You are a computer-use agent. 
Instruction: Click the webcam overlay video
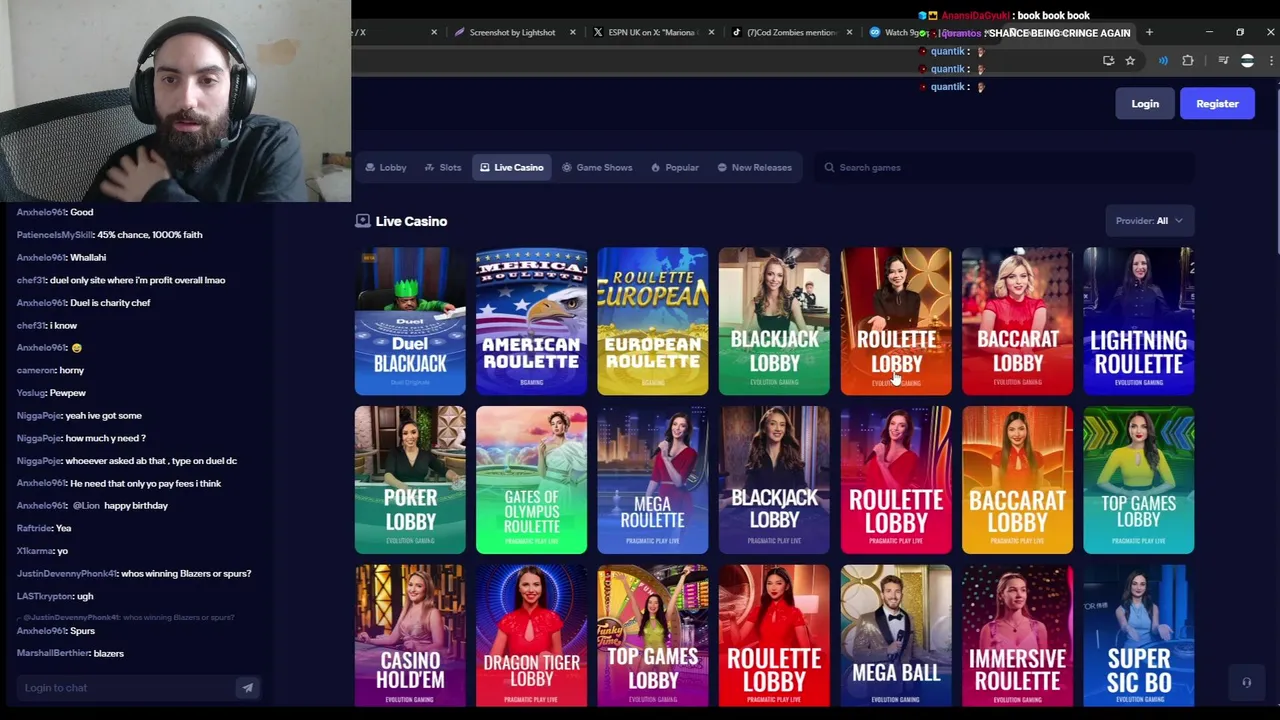click(175, 101)
